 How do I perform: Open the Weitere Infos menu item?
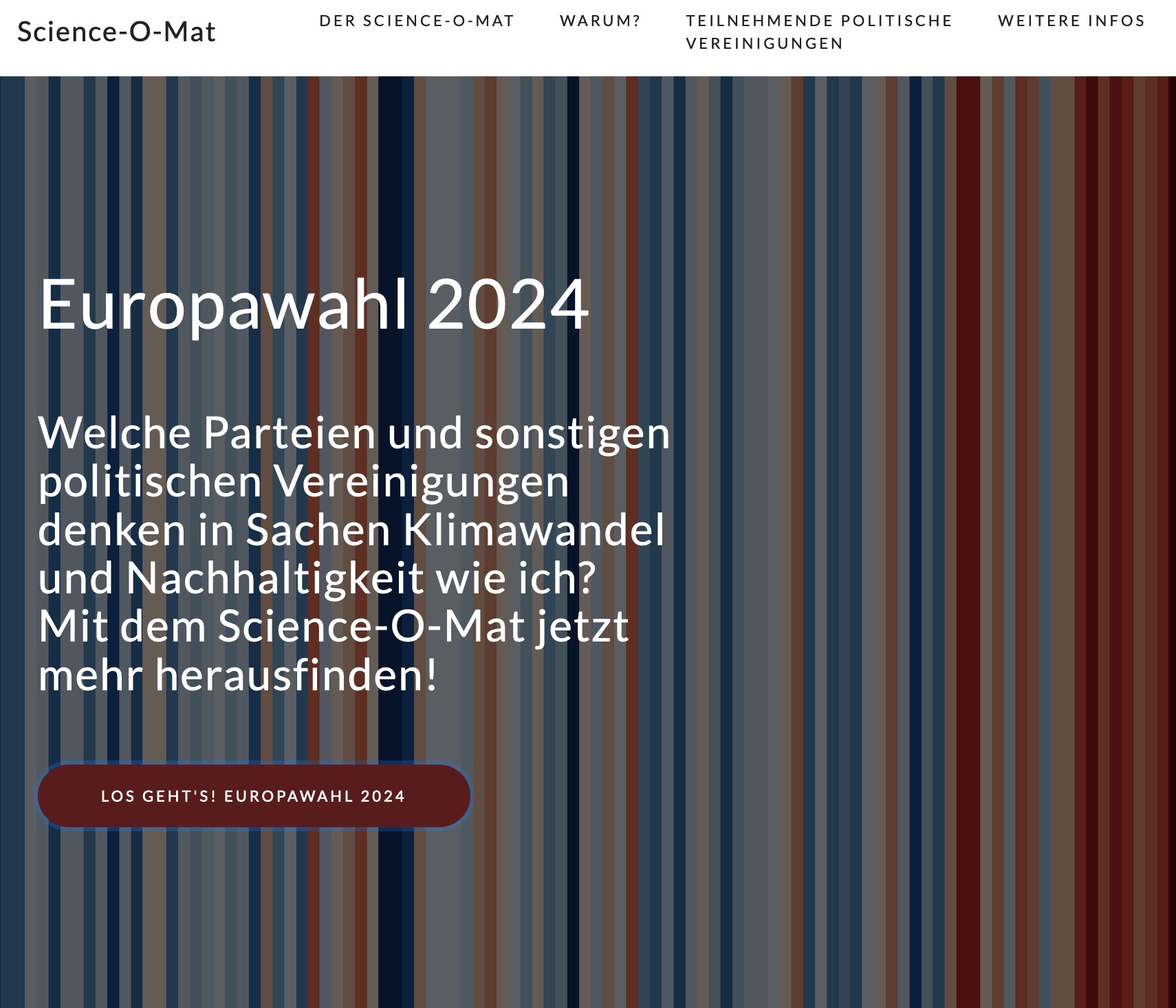pos(1071,21)
